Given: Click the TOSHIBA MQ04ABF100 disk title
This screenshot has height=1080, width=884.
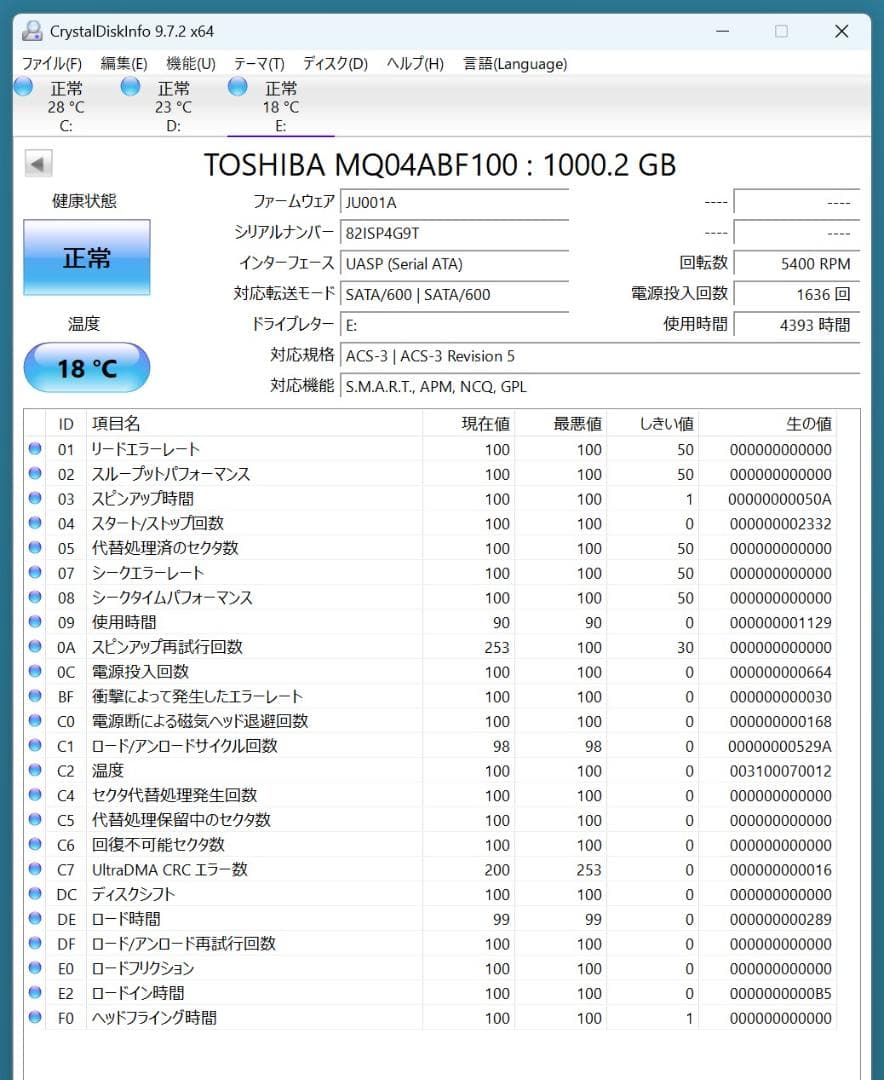Looking at the screenshot, I should pos(440,165).
